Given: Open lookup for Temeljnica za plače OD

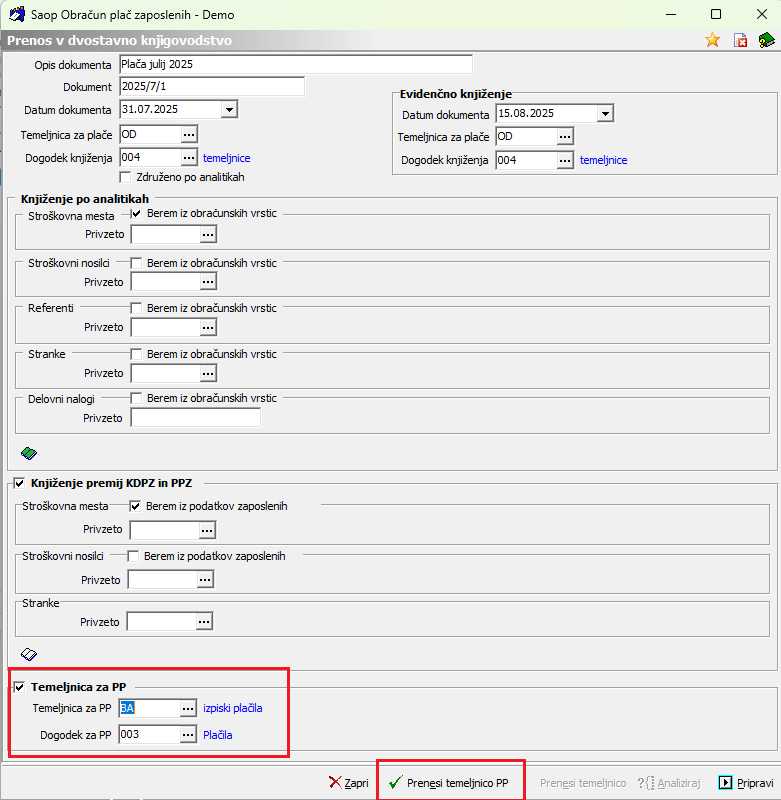Looking at the screenshot, I should [189, 135].
